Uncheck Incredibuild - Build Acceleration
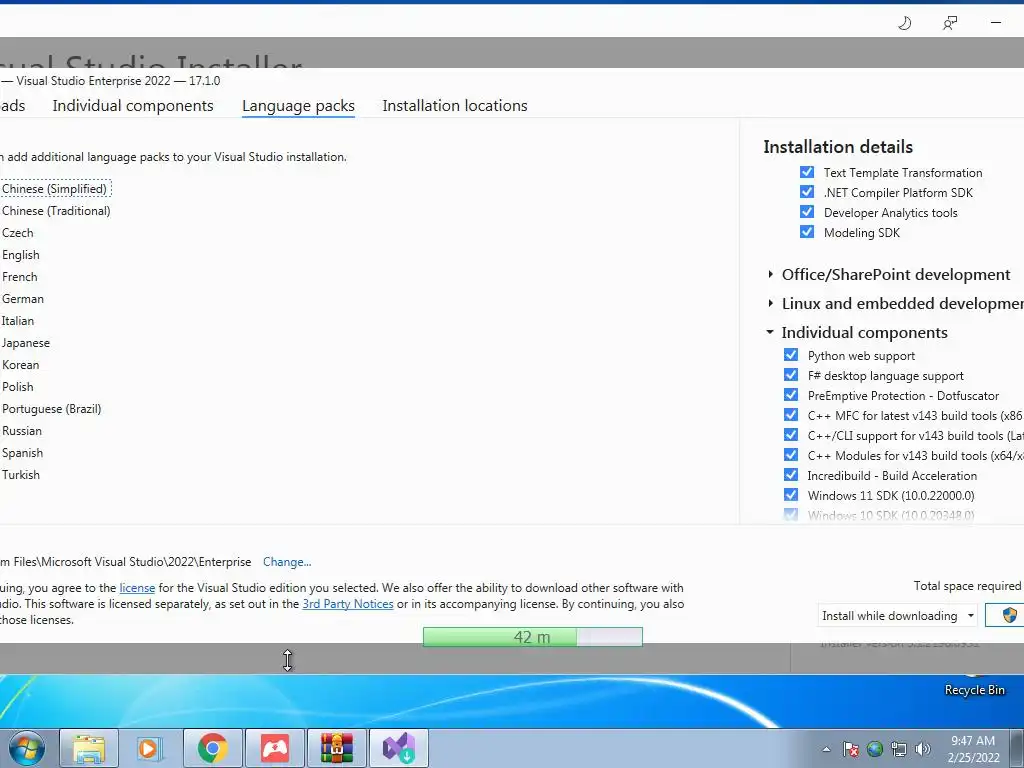1024x768 pixels. point(791,475)
